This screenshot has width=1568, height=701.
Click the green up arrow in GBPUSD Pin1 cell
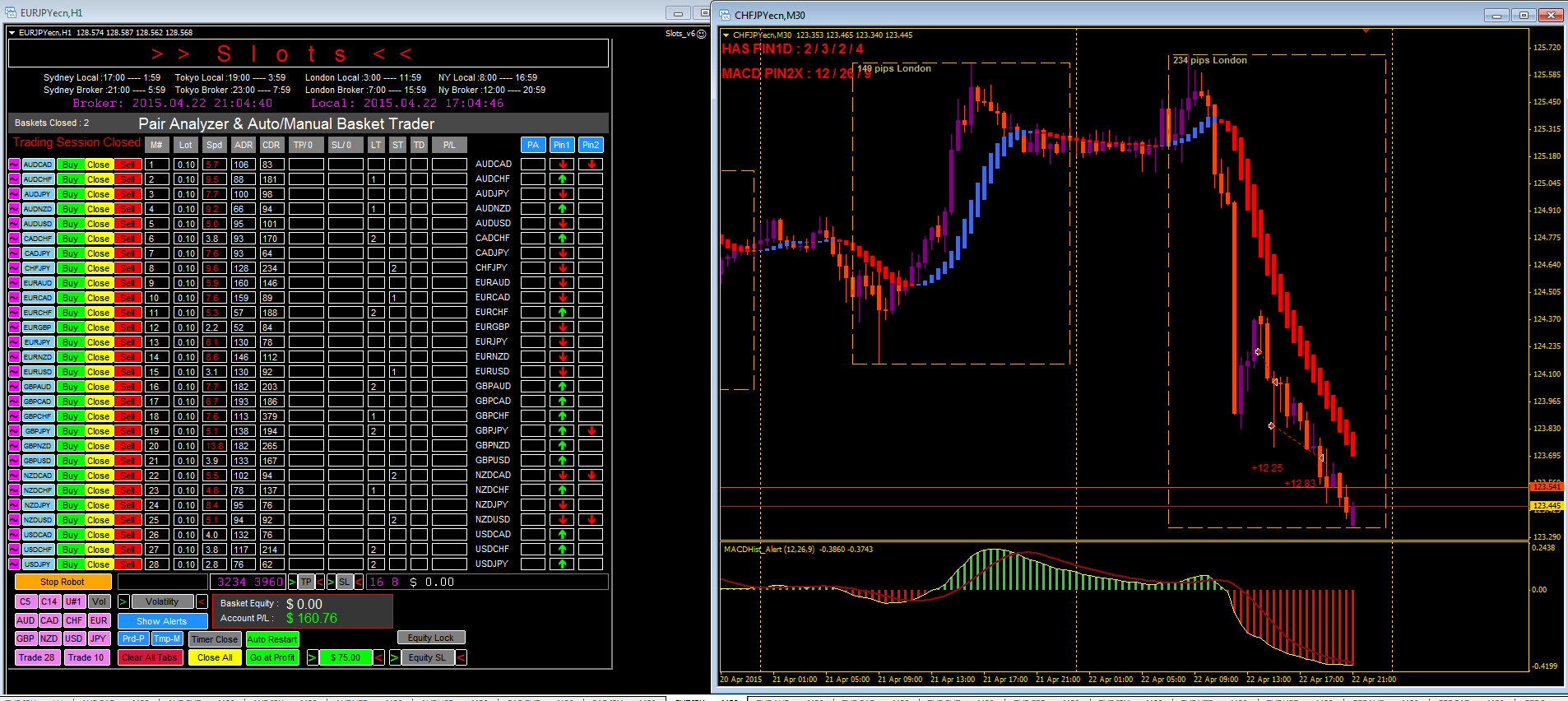point(563,461)
